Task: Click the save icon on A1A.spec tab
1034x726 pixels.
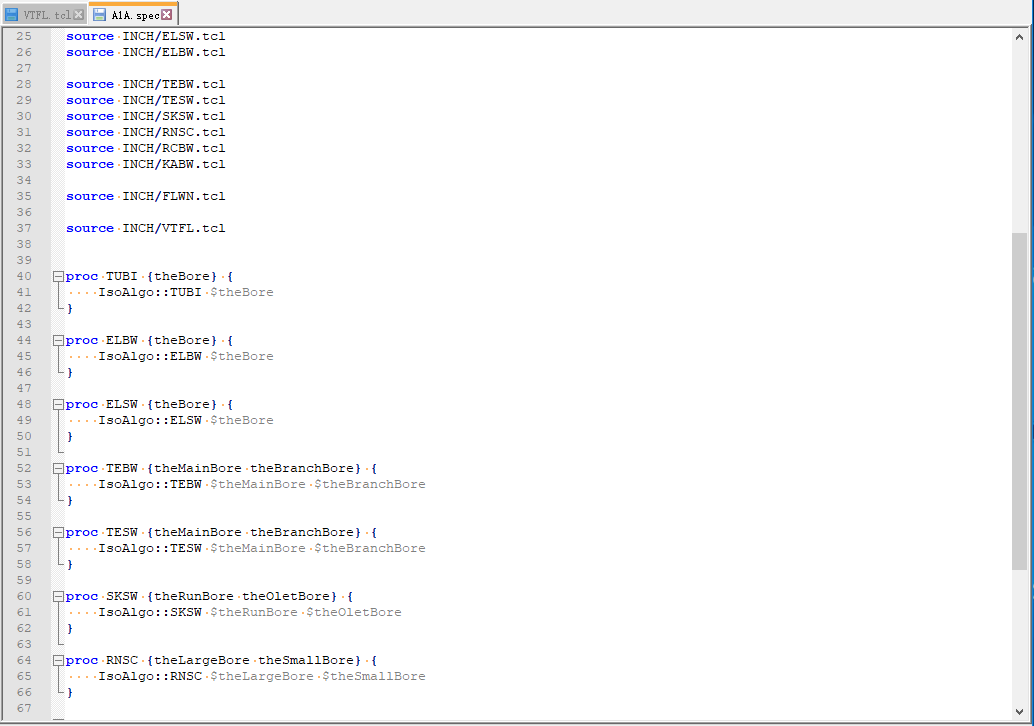Action: [100, 15]
